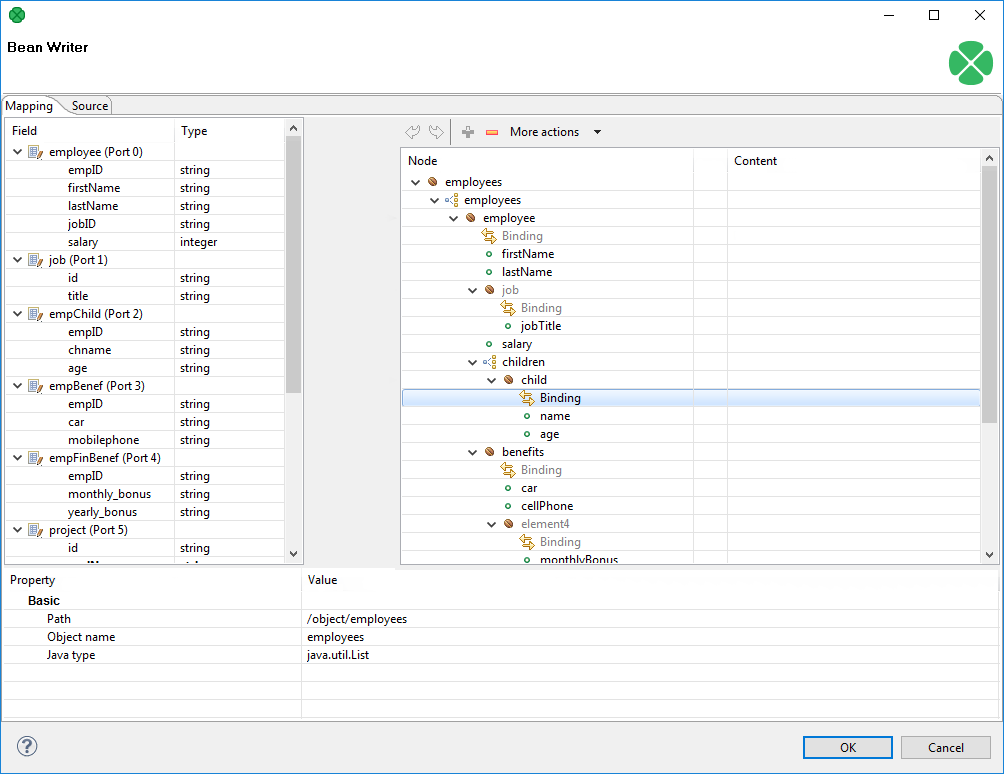Click the Binding arrows icon under child
The width and height of the screenshot is (1004, 774).
[x=525, y=397]
